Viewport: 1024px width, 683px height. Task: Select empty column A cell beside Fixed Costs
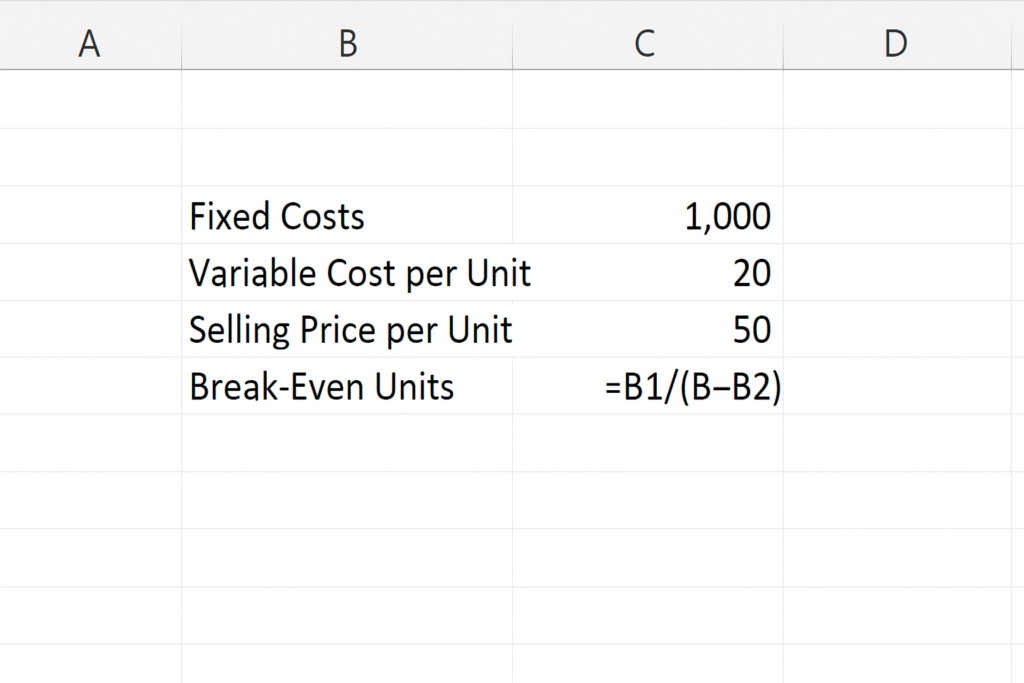[x=90, y=216]
